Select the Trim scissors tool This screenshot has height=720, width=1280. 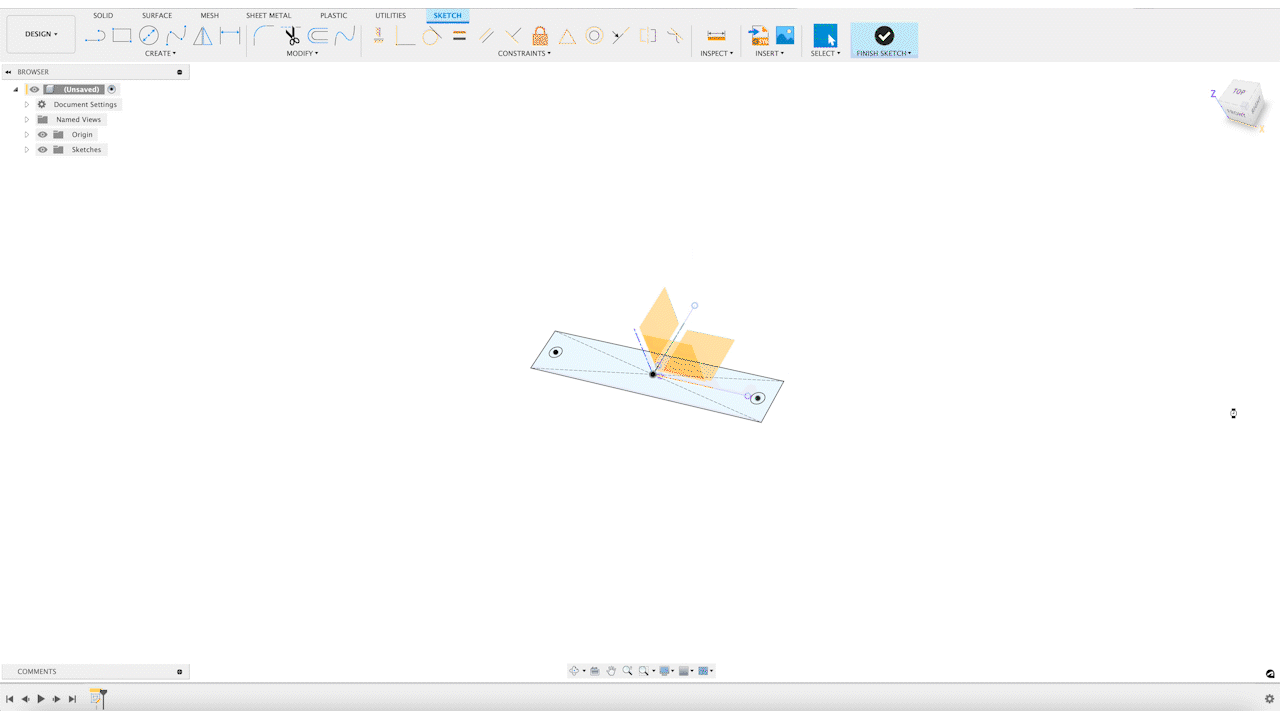(x=291, y=36)
